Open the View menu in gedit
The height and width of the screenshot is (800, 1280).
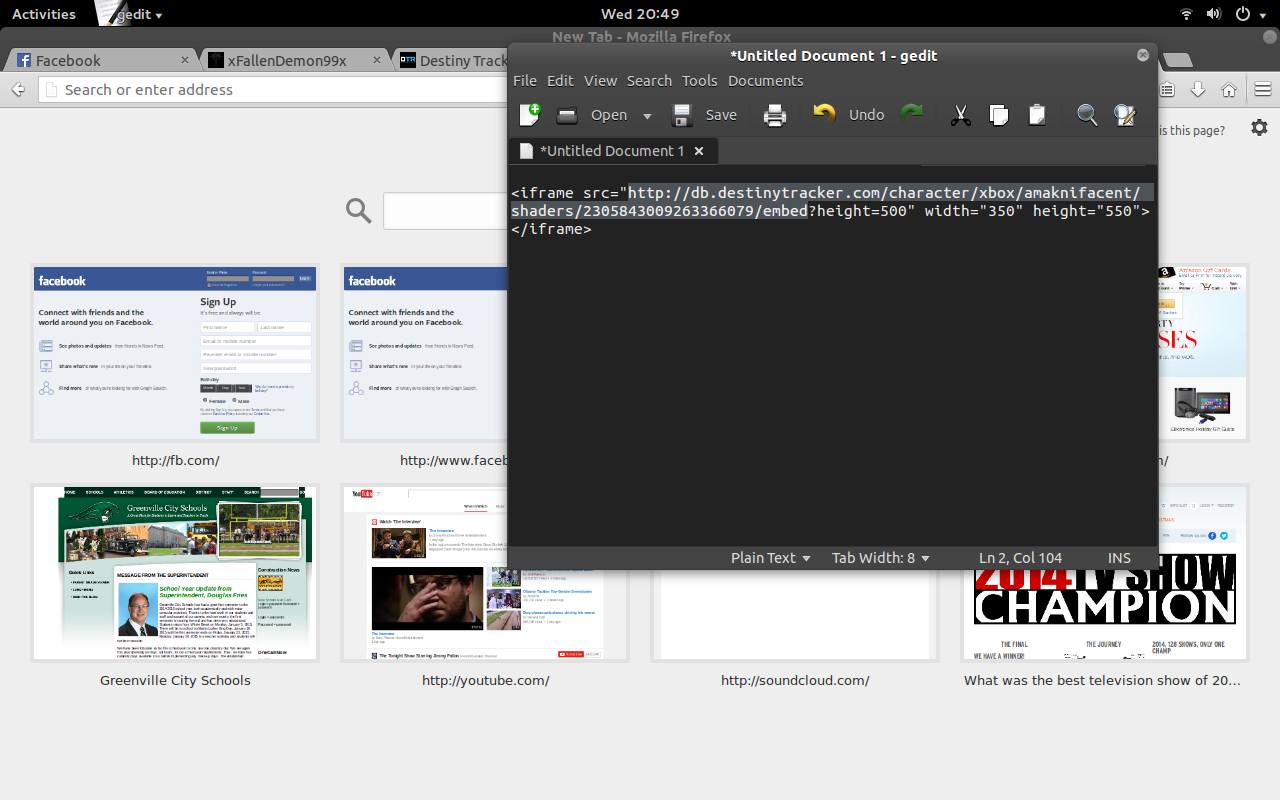click(x=601, y=81)
